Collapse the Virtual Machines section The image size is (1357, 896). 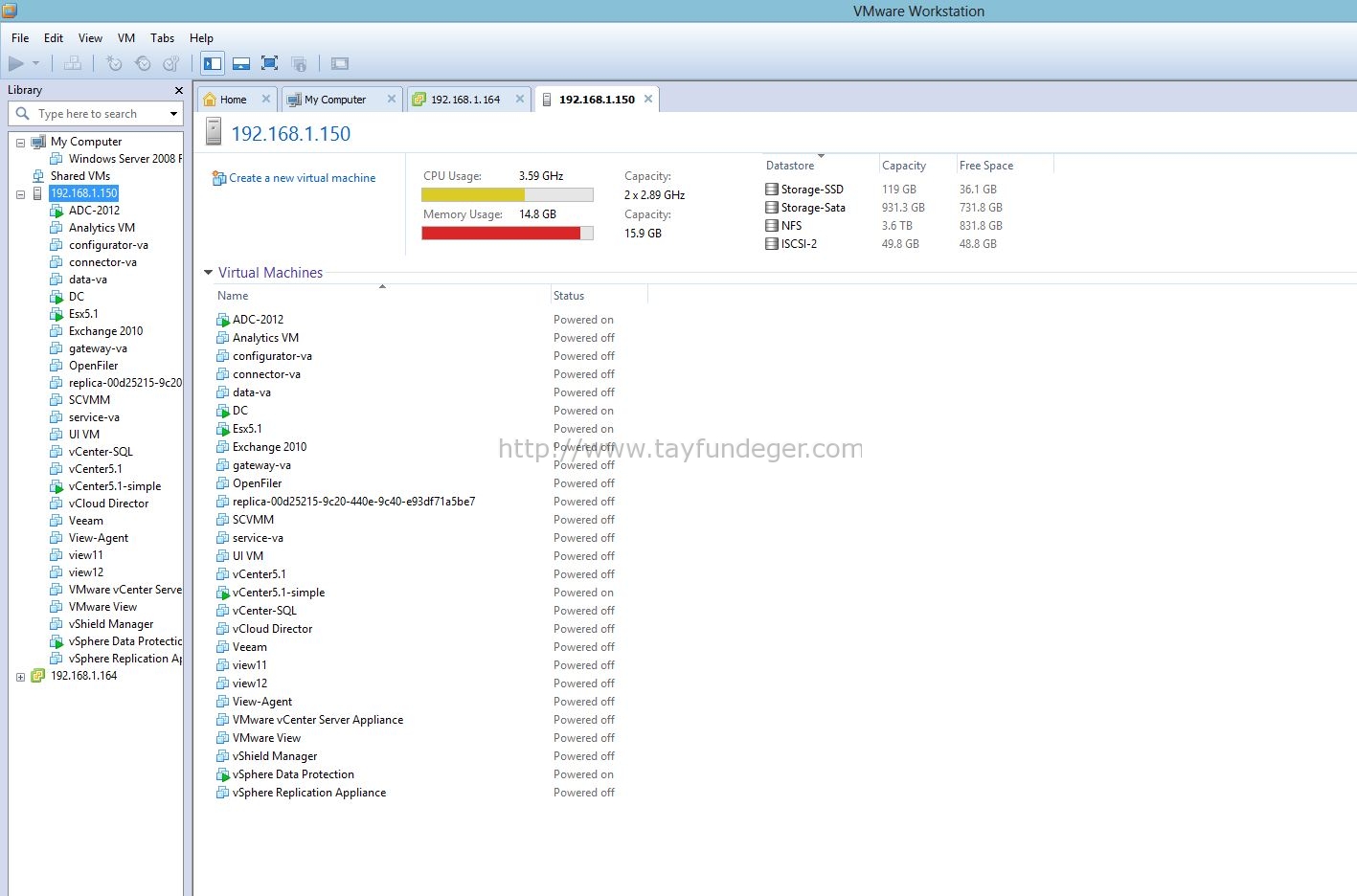tap(208, 273)
